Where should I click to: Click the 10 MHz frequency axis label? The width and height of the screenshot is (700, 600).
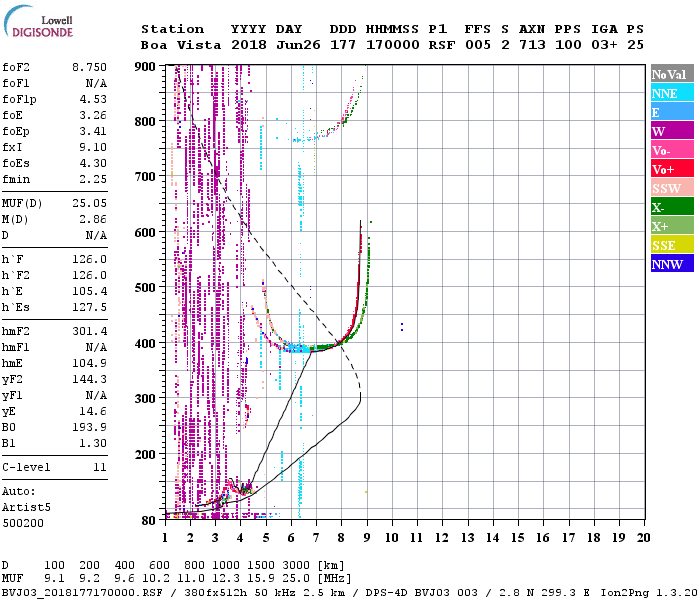pos(392,538)
